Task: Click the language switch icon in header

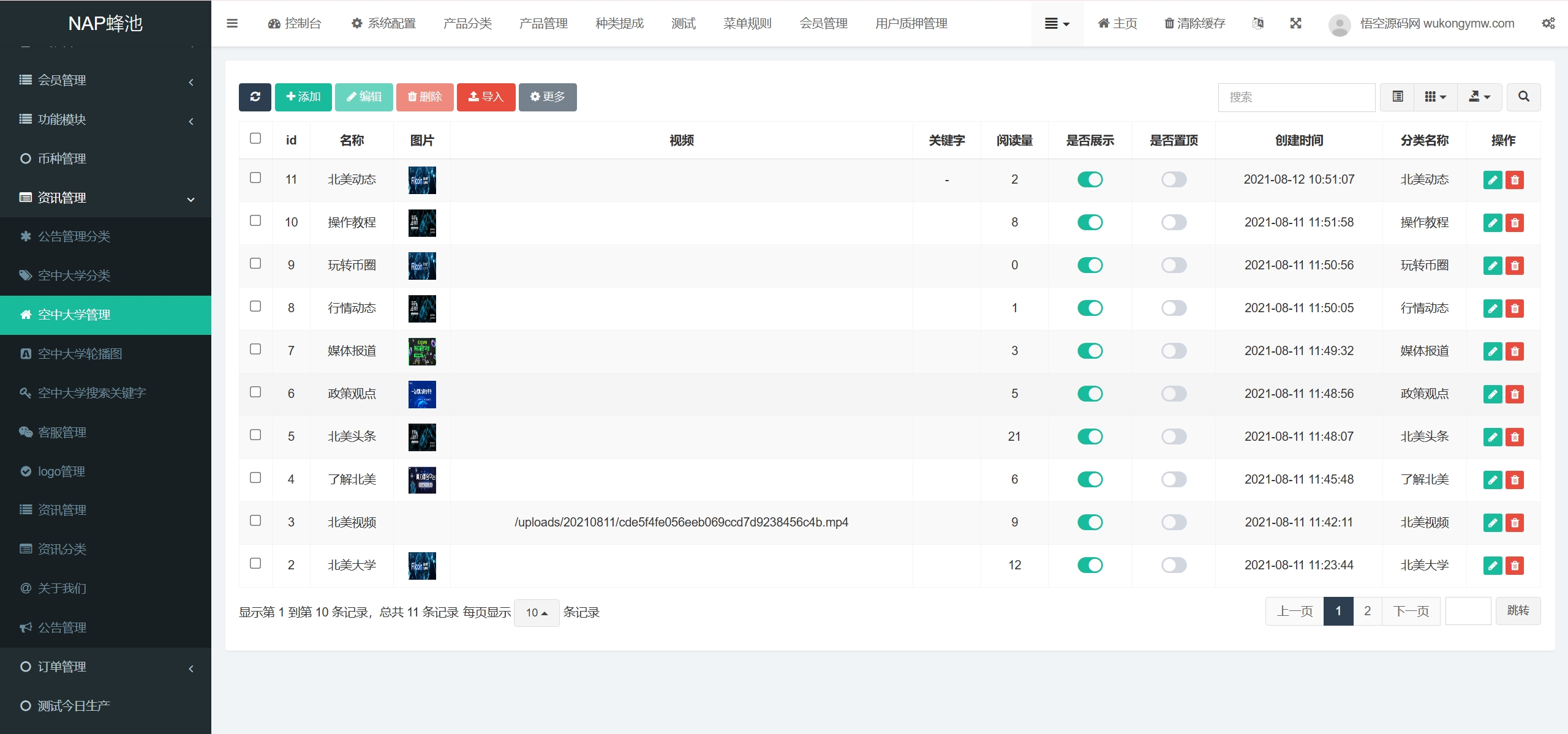Action: [1258, 23]
